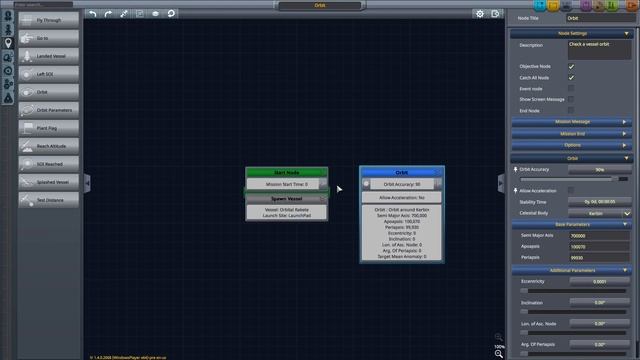Collapse the left node list panel
The width and height of the screenshot is (640, 360).
pyautogui.click(x=87, y=184)
